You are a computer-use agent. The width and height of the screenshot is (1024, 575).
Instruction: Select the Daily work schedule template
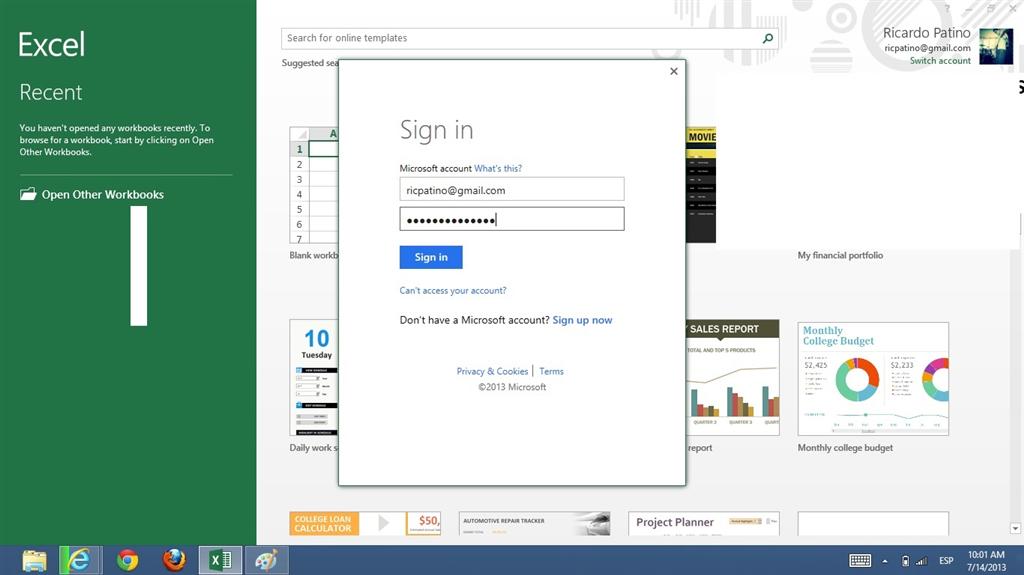coord(313,378)
